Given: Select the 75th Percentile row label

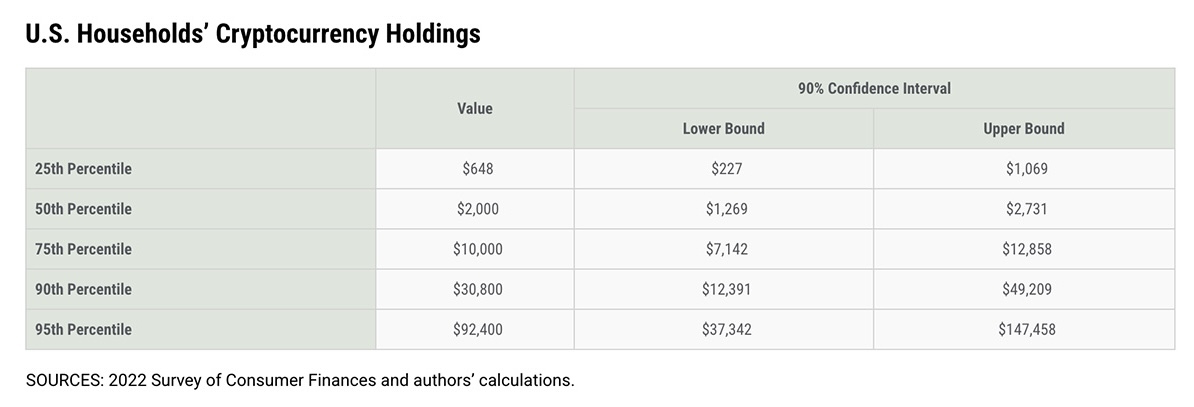Looking at the screenshot, I should [x=83, y=249].
